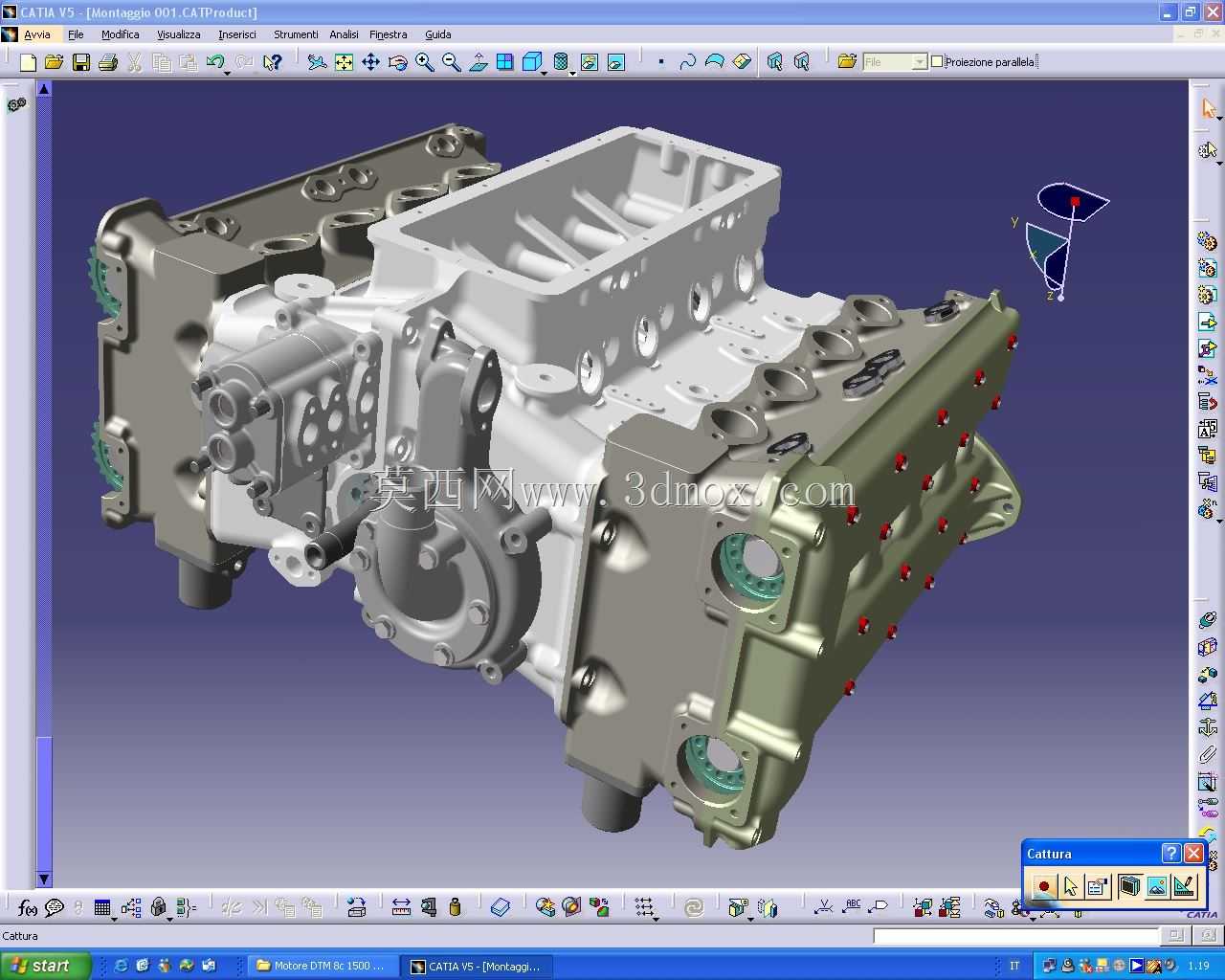This screenshot has width=1225, height=980.
Task: Select the Pan tool
Action: [370, 62]
